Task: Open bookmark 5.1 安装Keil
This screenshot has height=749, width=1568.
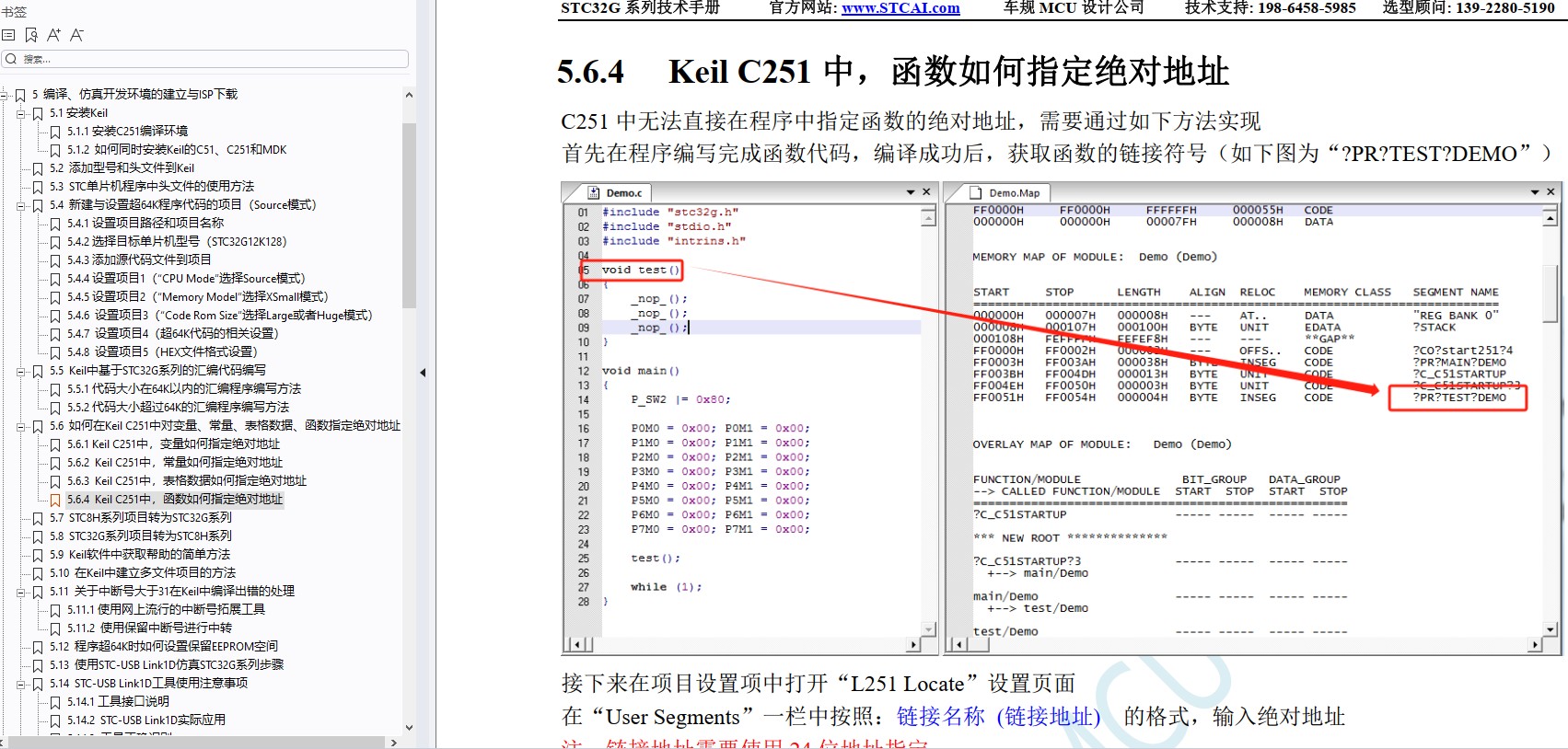Action: coord(78,113)
